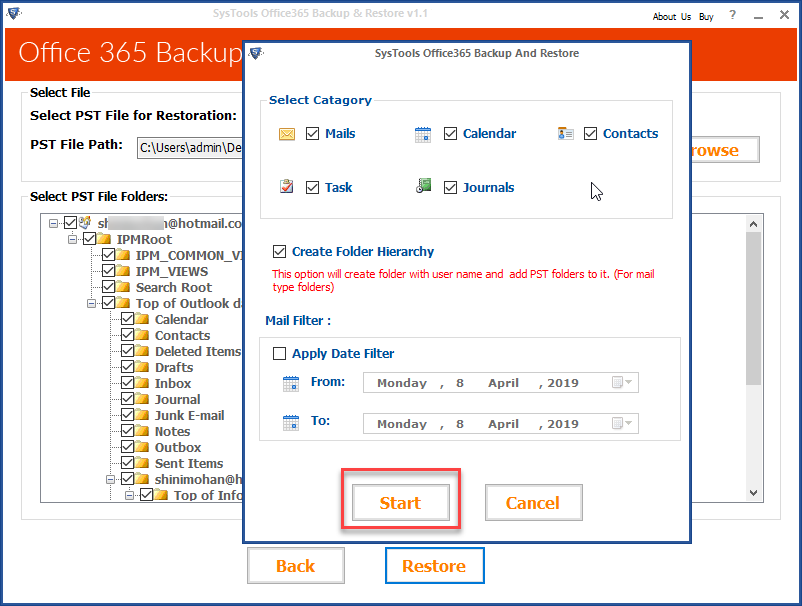Click the Calendar category icon

422,132
